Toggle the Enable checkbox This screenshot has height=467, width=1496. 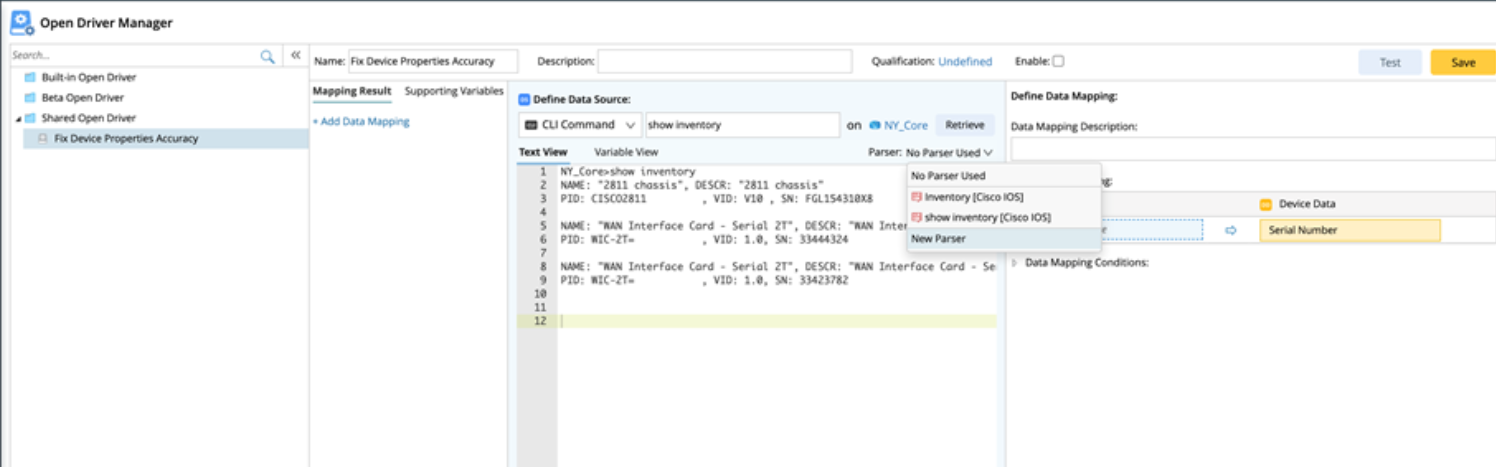(1058, 61)
